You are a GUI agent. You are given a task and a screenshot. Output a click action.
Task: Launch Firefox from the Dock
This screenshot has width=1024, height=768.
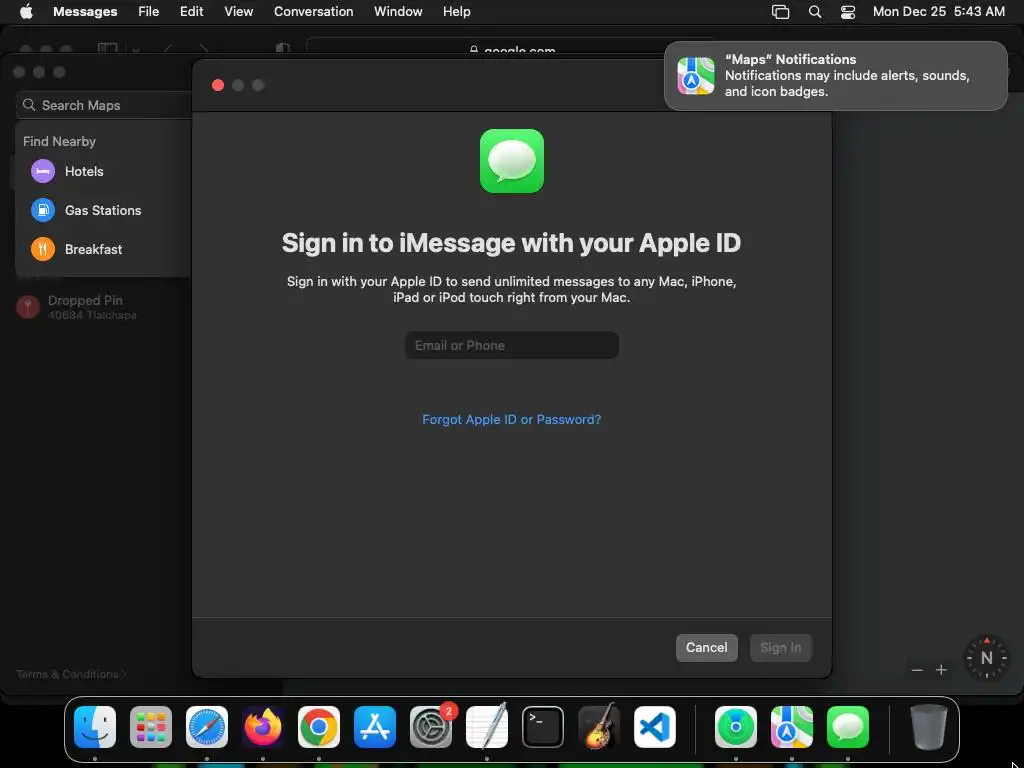click(x=263, y=727)
